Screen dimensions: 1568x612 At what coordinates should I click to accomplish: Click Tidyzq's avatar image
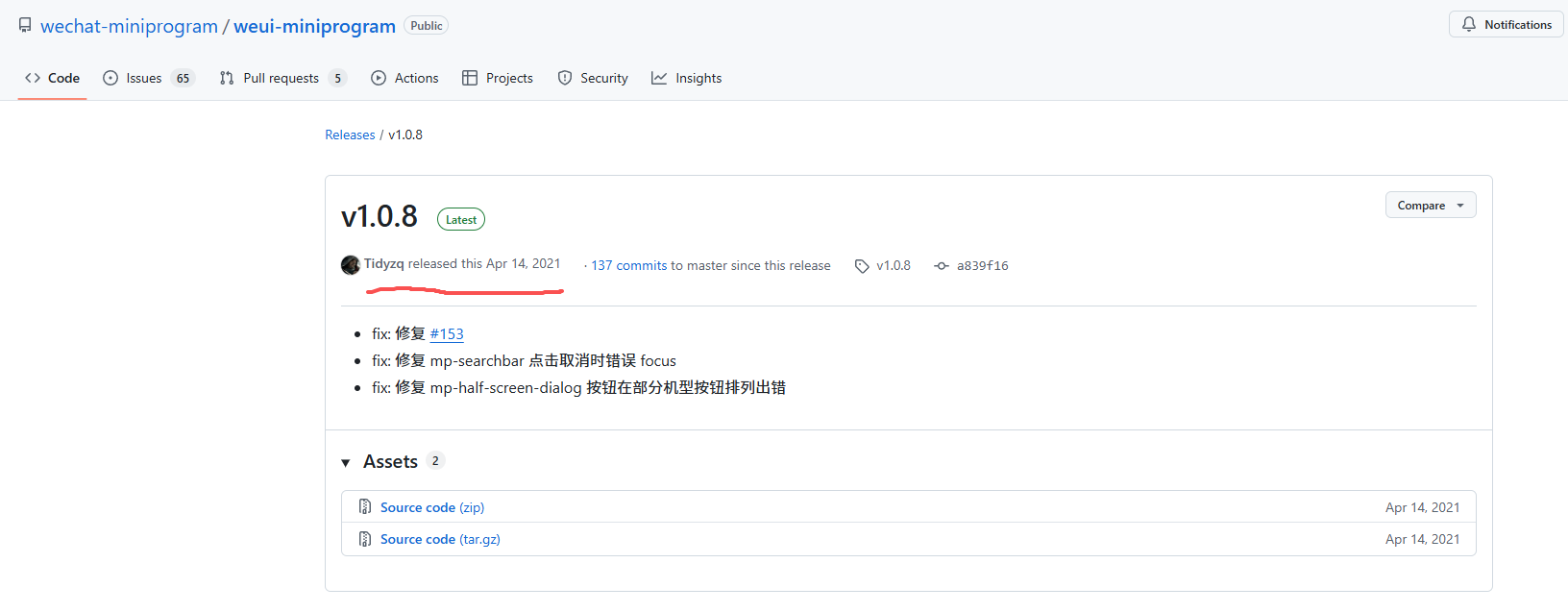pos(351,265)
